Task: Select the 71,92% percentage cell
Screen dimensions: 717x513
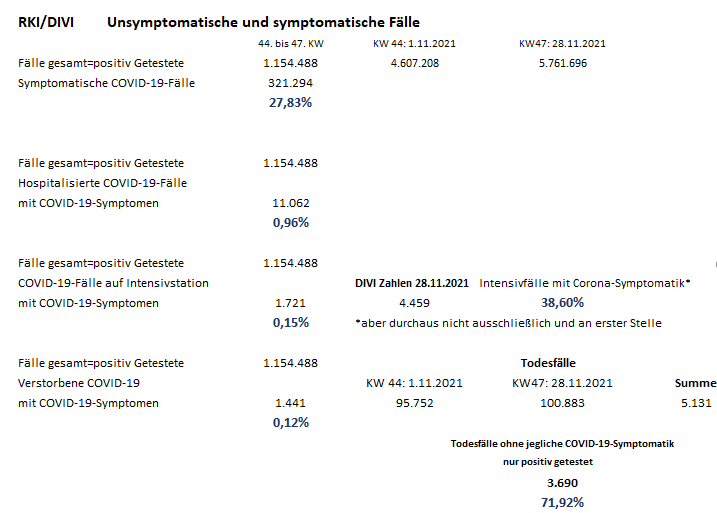Action: pyautogui.click(x=562, y=502)
